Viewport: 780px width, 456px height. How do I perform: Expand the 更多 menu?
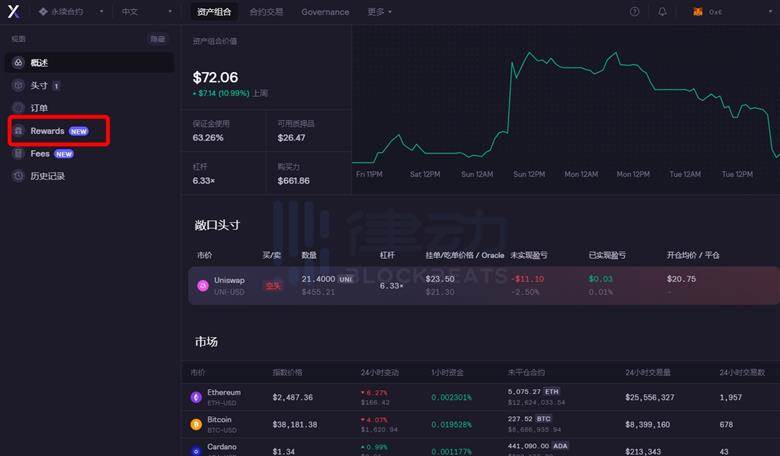(379, 11)
